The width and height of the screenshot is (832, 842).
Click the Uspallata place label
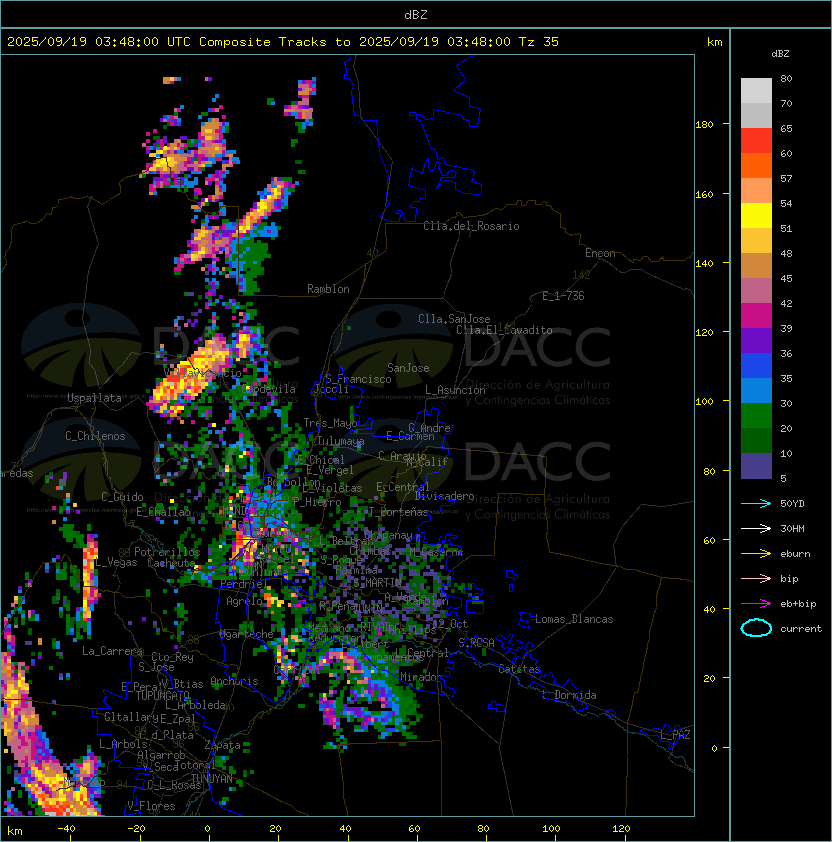[95, 398]
